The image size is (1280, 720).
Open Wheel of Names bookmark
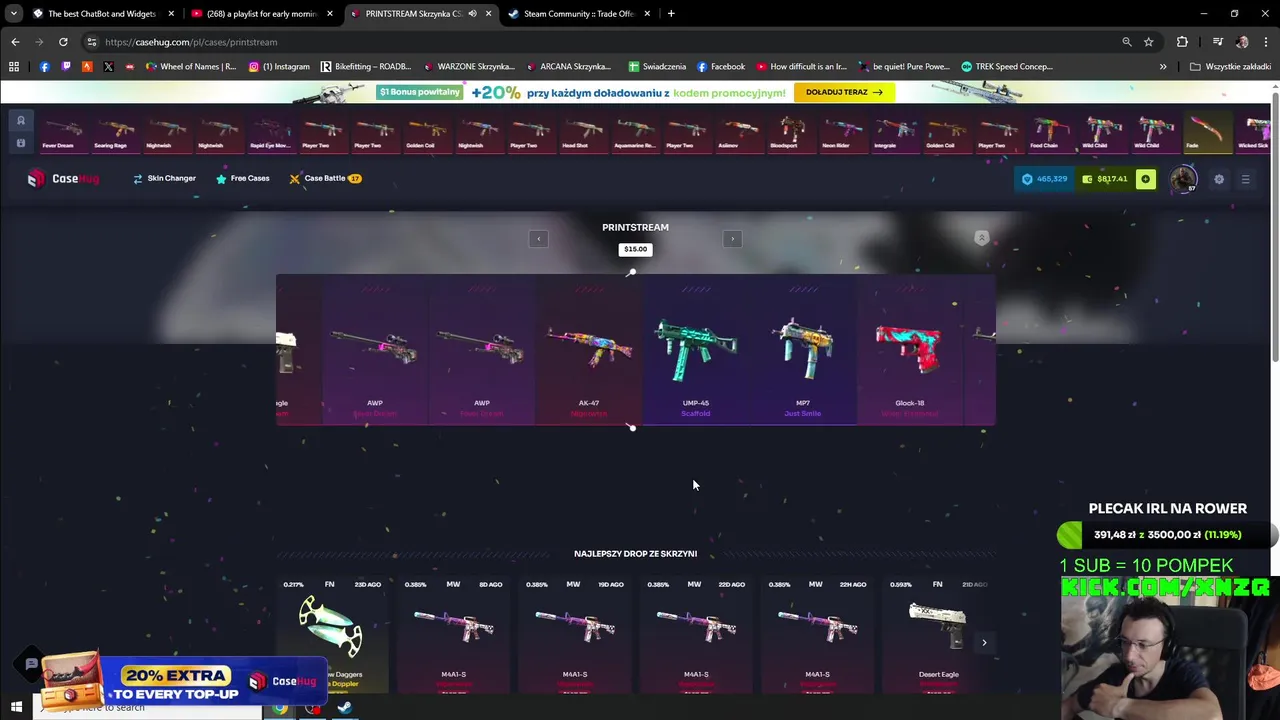pyautogui.click(x=191, y=67)
